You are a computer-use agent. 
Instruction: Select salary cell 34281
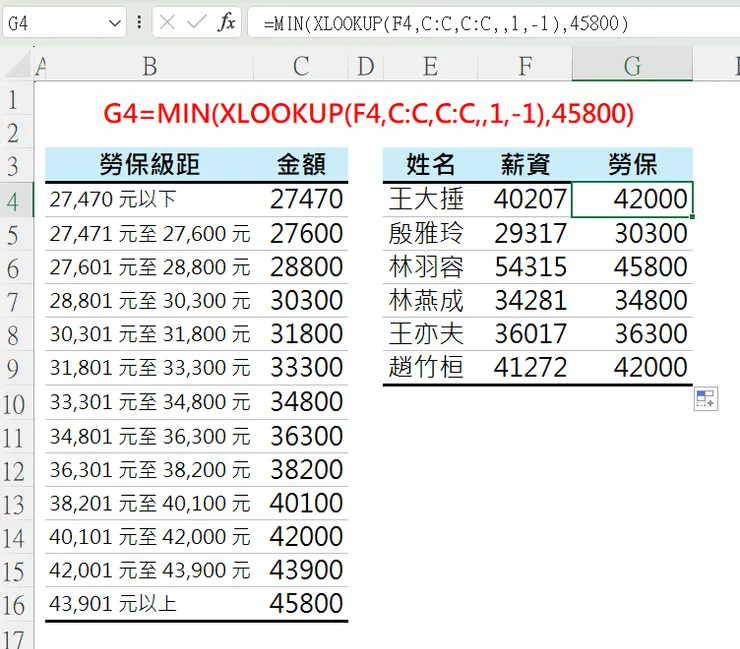pyautogui.click(x=525, y=301)
